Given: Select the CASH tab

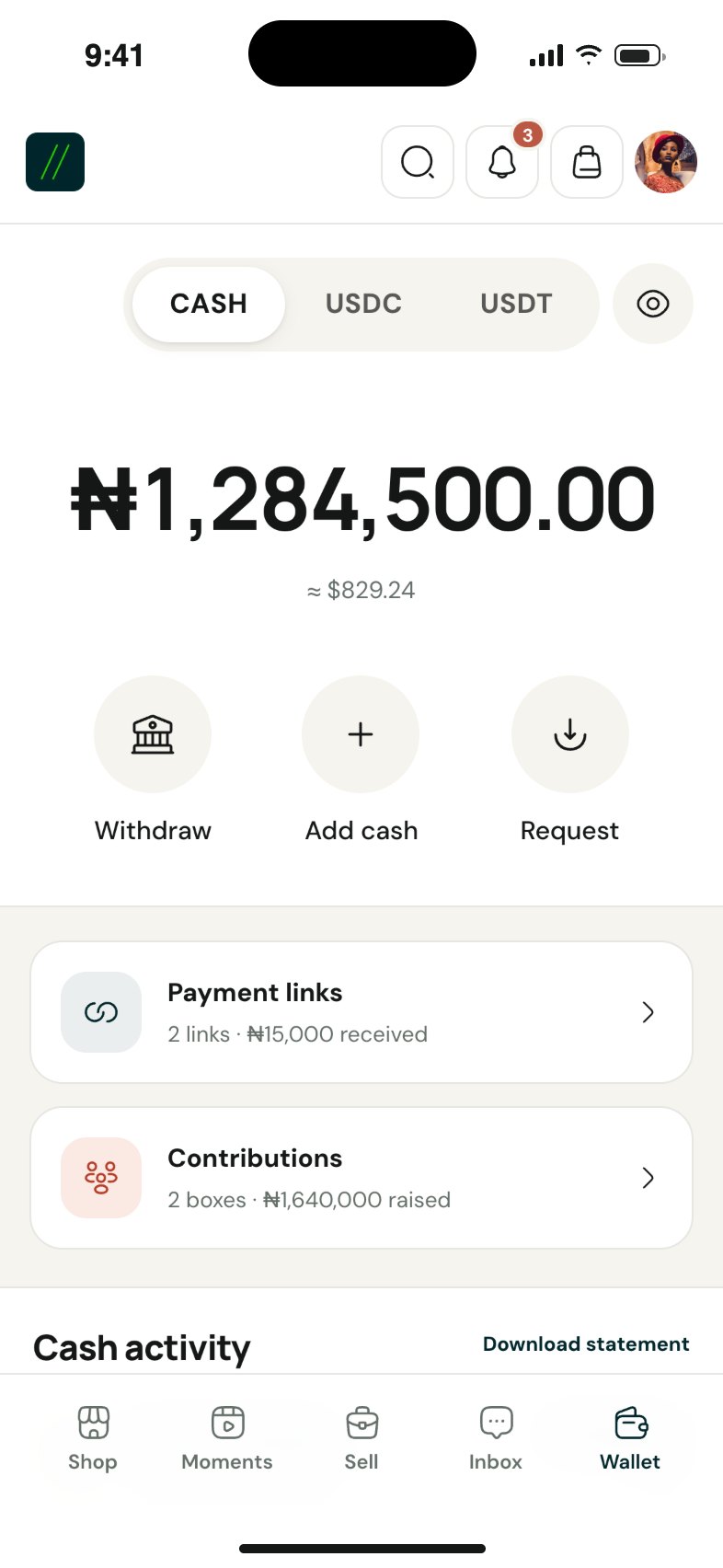Looking at the screenshot, I should click(209, 304).
